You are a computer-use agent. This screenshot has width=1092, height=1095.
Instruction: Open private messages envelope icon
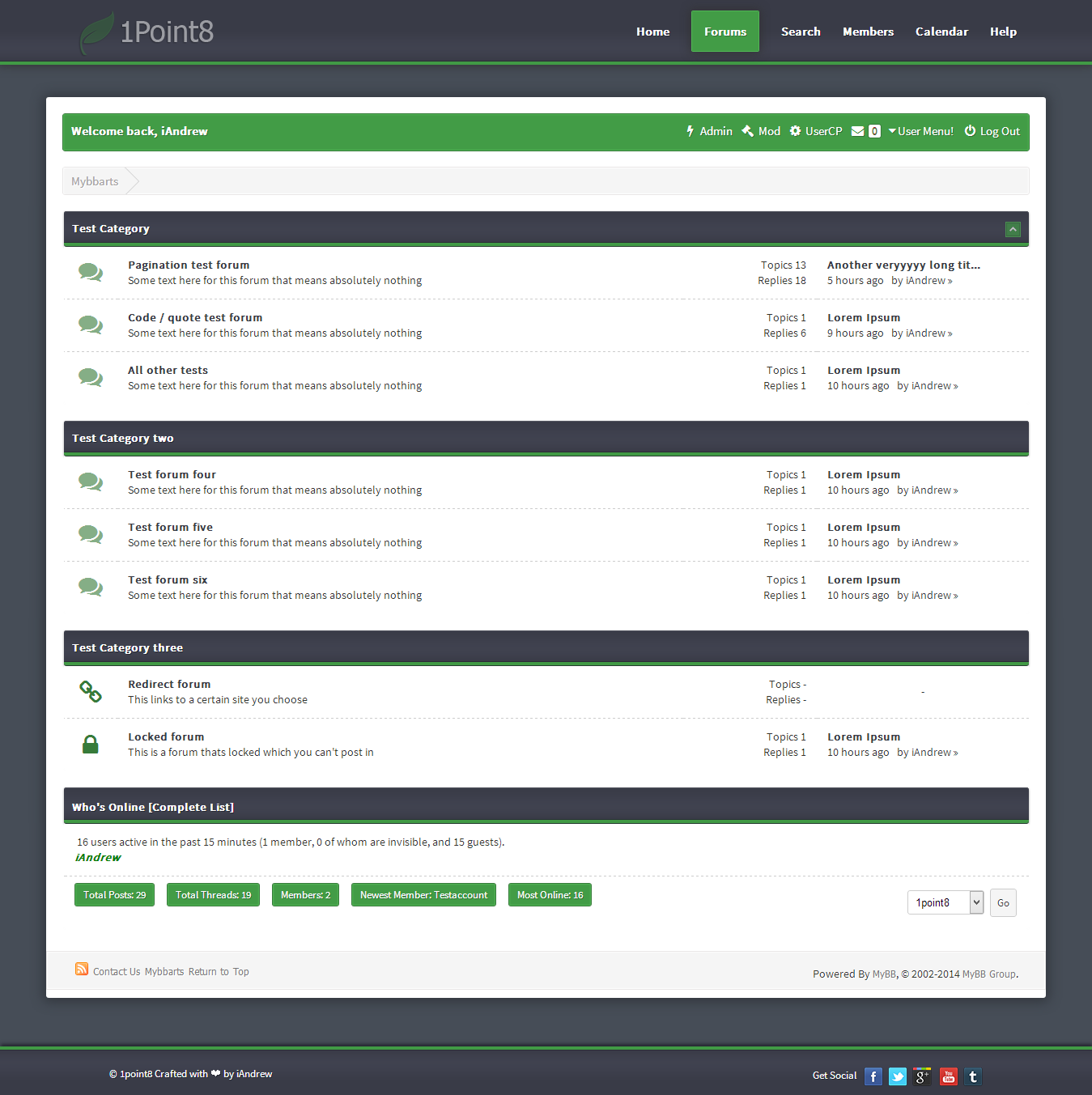(x=858, y=131)
